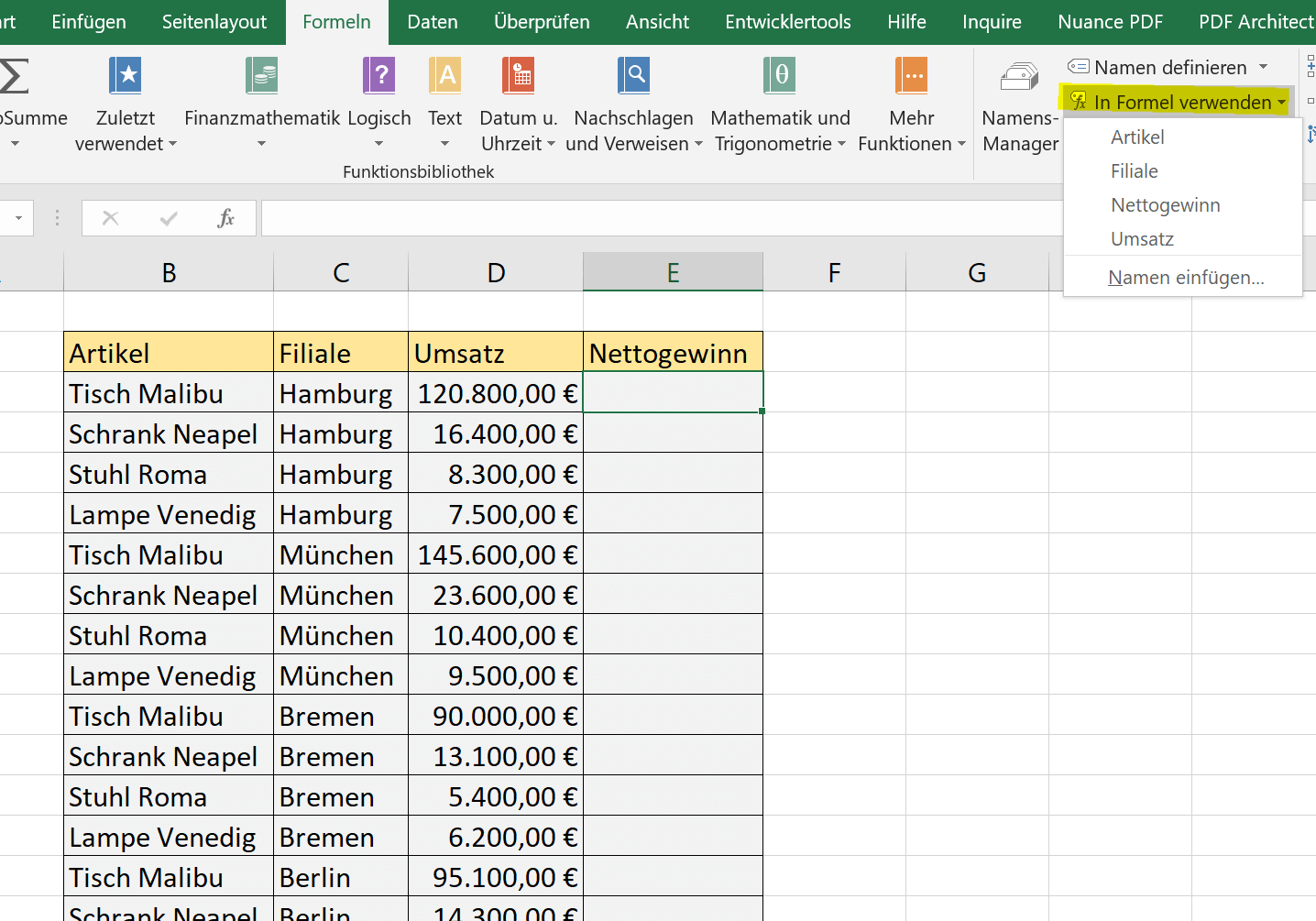Select the 16.400,00 € cell
Screen dimensions: 1316x921
[496, 433]
